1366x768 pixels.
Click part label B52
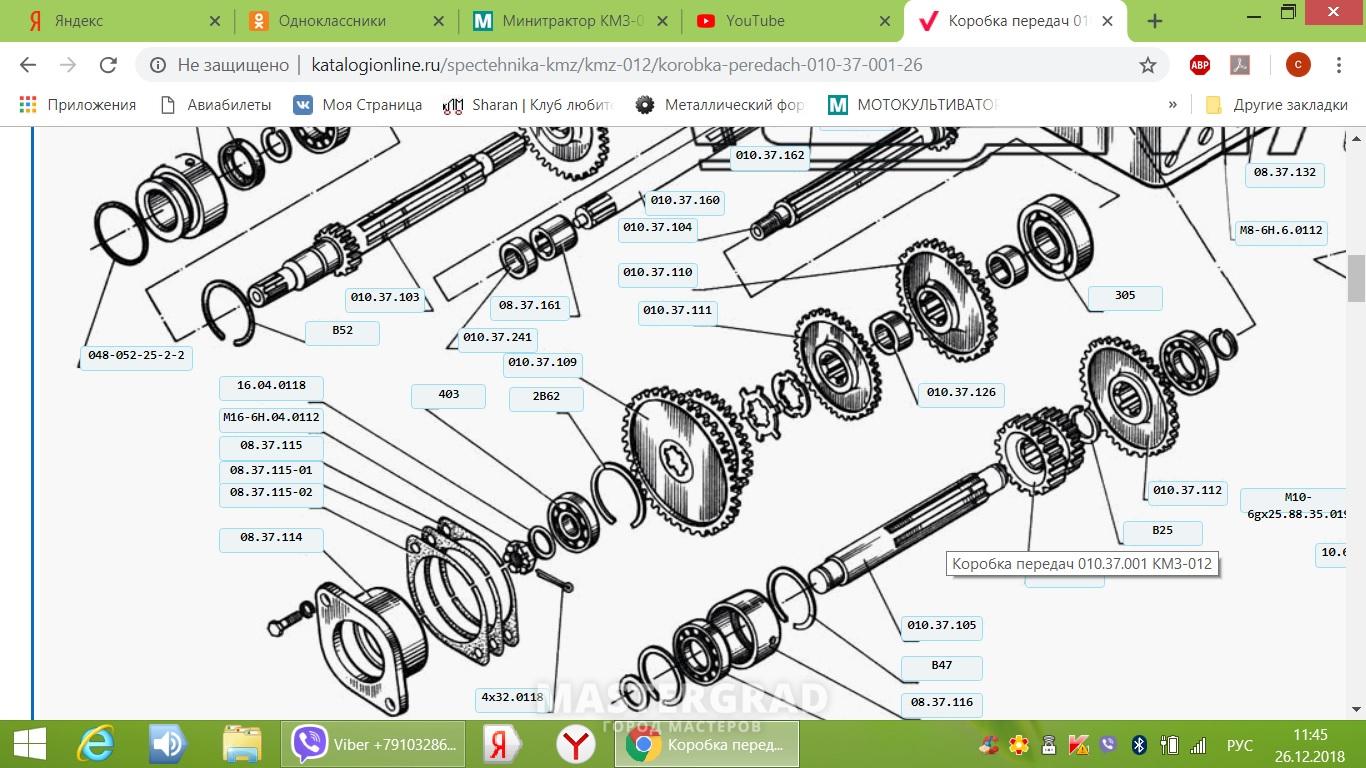click(343, 331)
